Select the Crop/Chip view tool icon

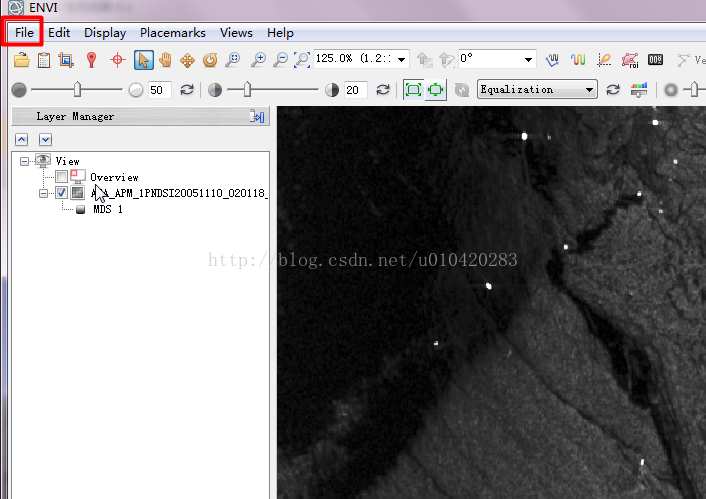click(66, 59)
